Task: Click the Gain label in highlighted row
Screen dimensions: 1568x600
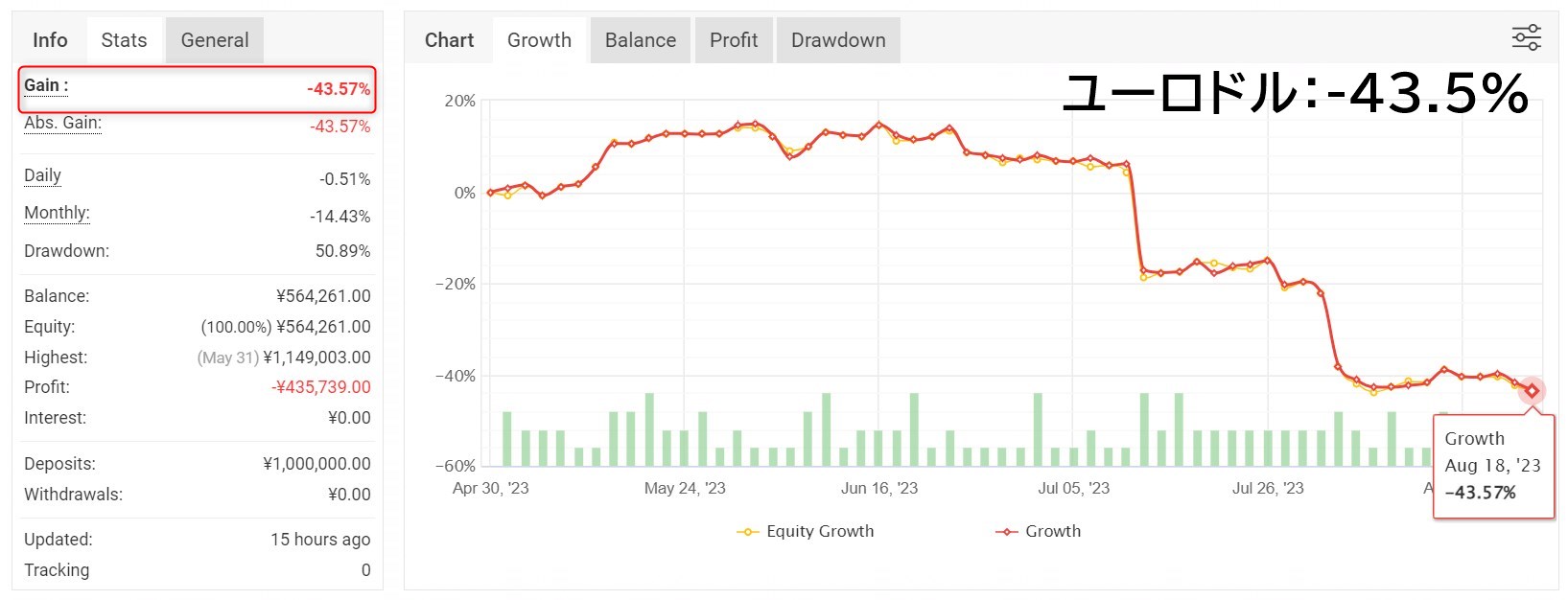Action: coord(46,85)
